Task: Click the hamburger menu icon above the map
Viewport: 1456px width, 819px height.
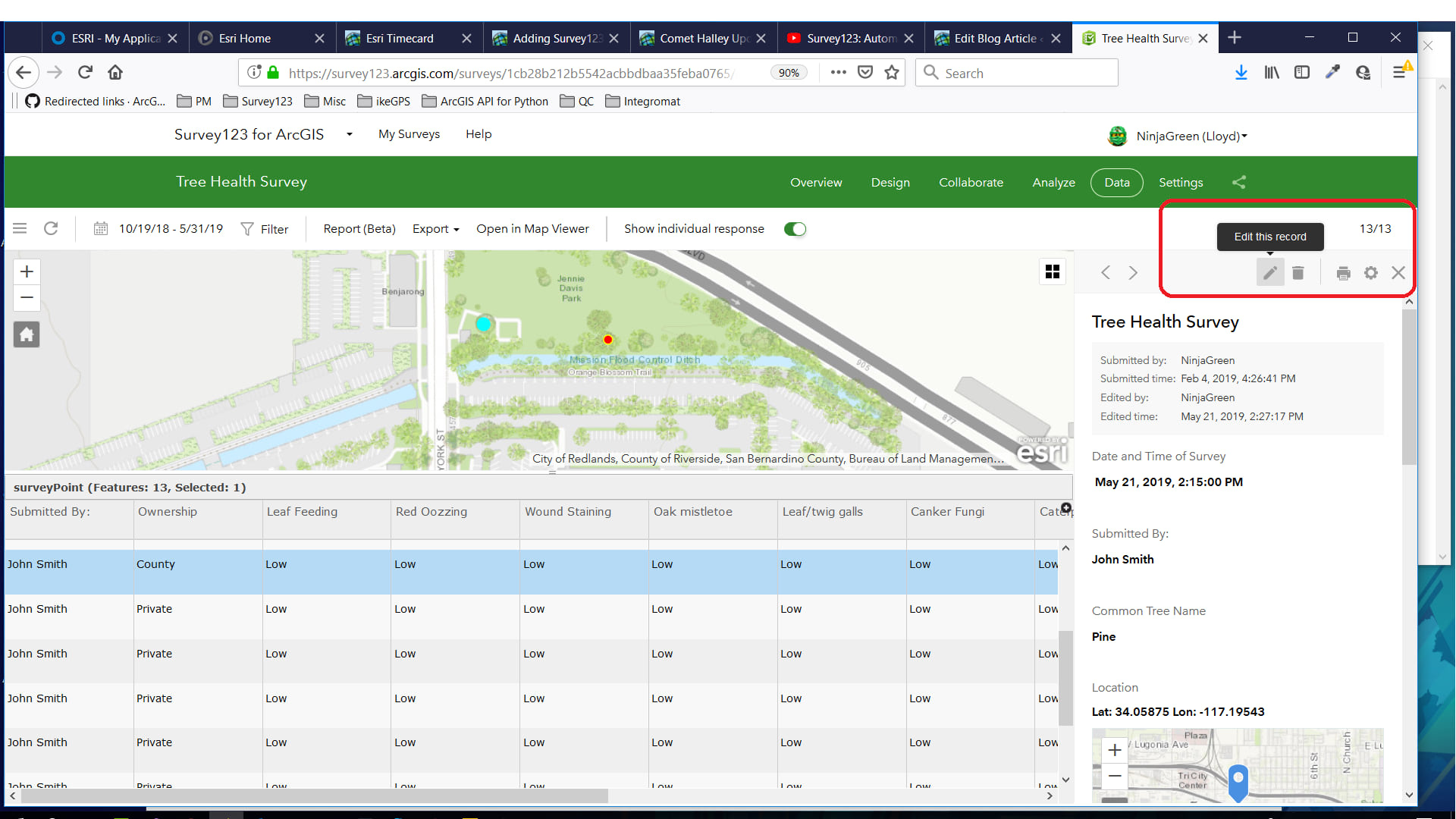Action: click(x=19, y=227)
